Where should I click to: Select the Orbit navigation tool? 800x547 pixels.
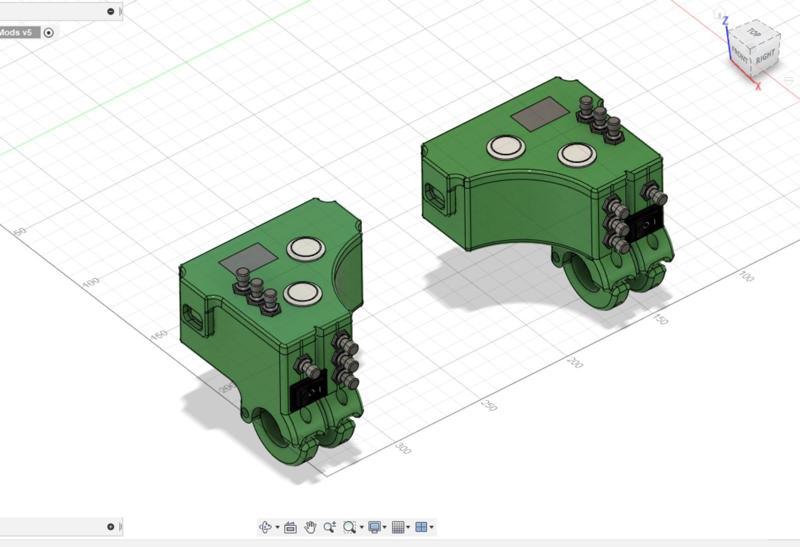pos(265,527)
